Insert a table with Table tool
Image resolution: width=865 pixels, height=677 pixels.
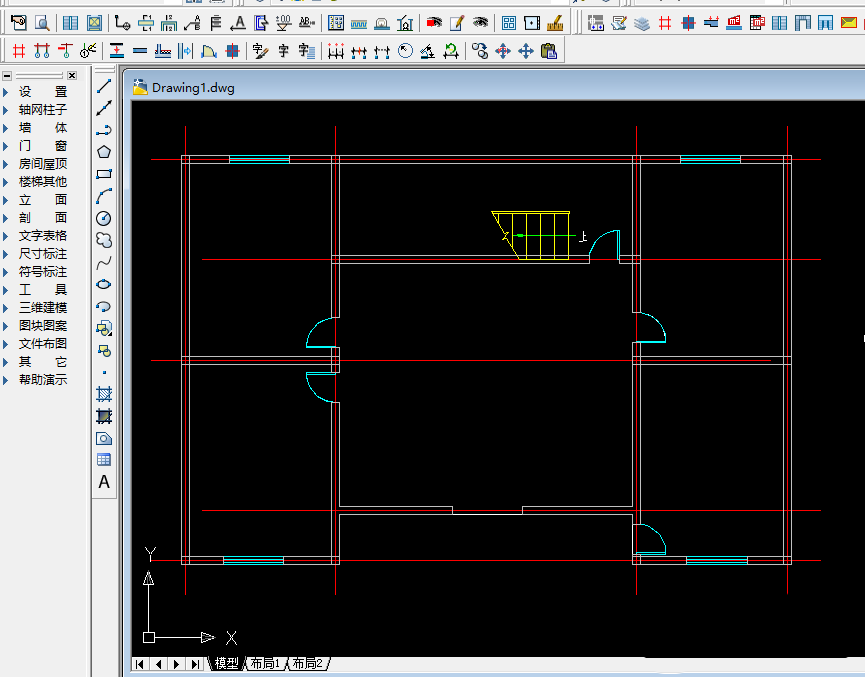[x=104, y=460]
